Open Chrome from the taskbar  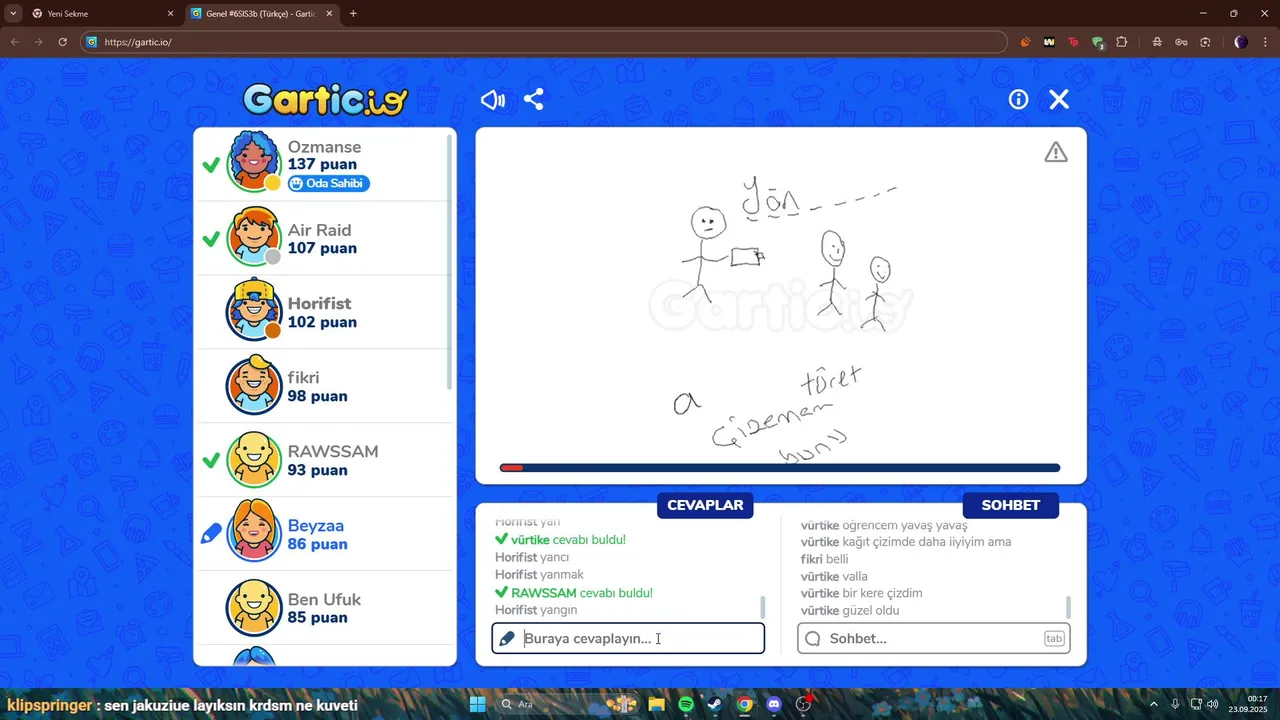click(x=745, y=704)
